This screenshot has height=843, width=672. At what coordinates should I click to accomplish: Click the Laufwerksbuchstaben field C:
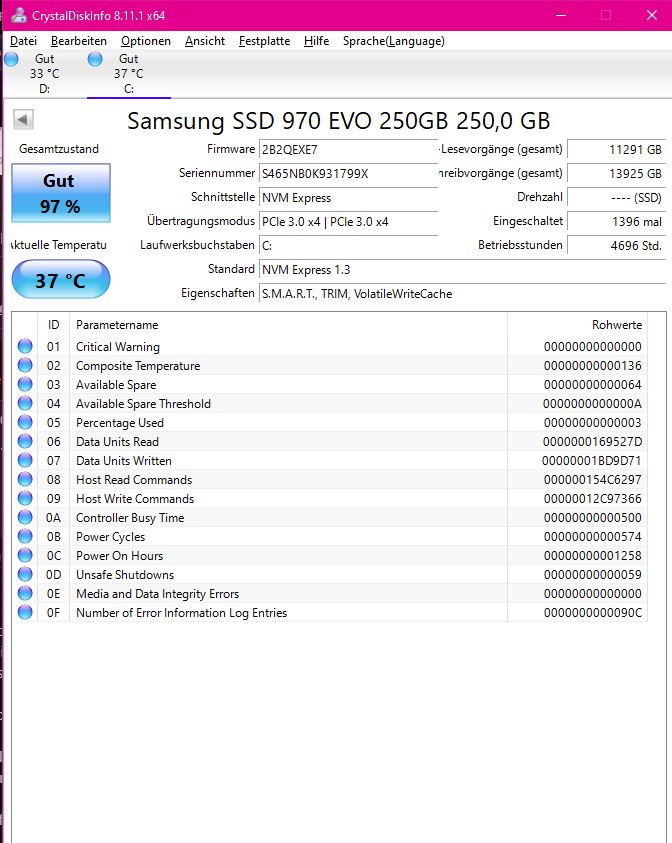[x=348, y=246]
